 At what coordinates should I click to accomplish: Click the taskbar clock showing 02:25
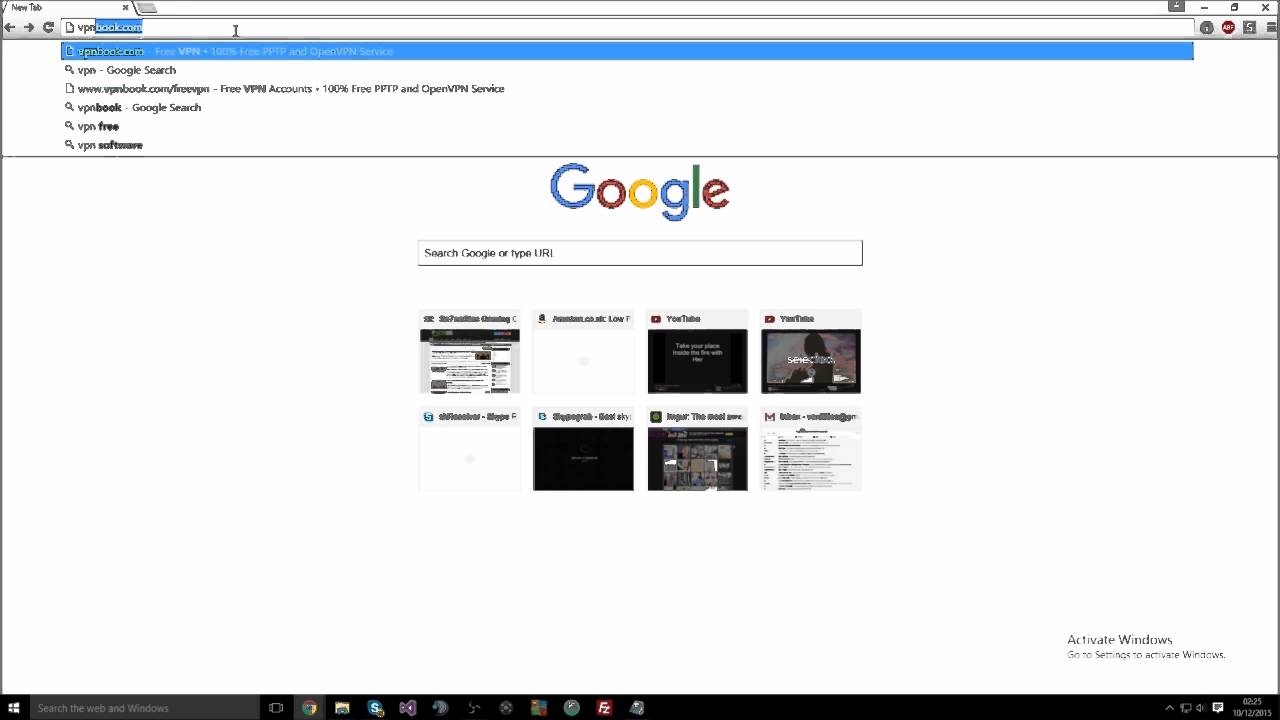[x=1252, y=708]
